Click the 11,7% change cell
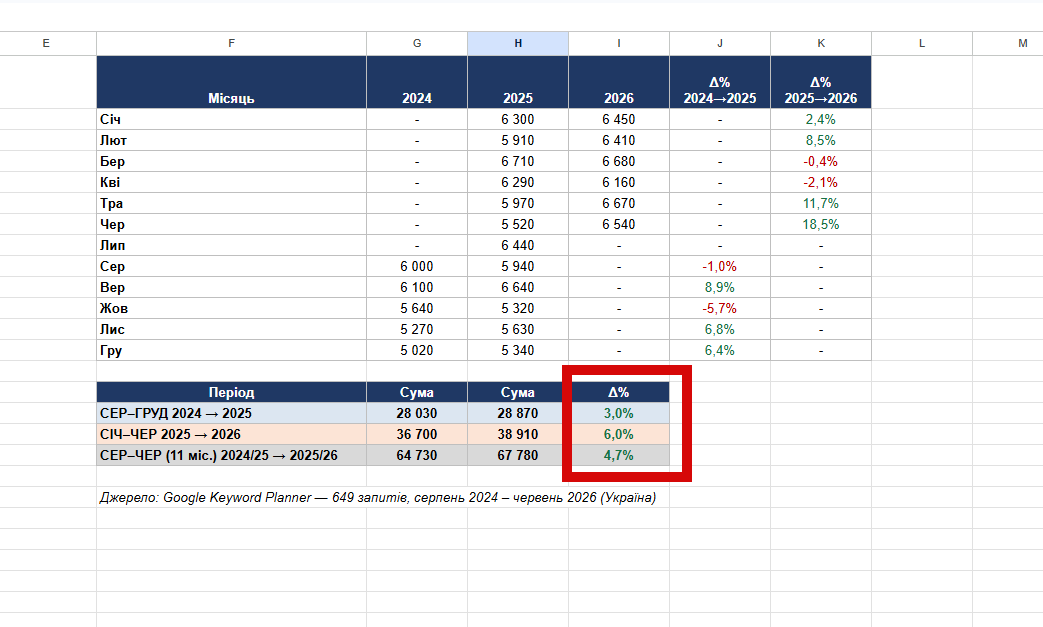This screenshot has width=1043, height=627. tap(821, 203)
